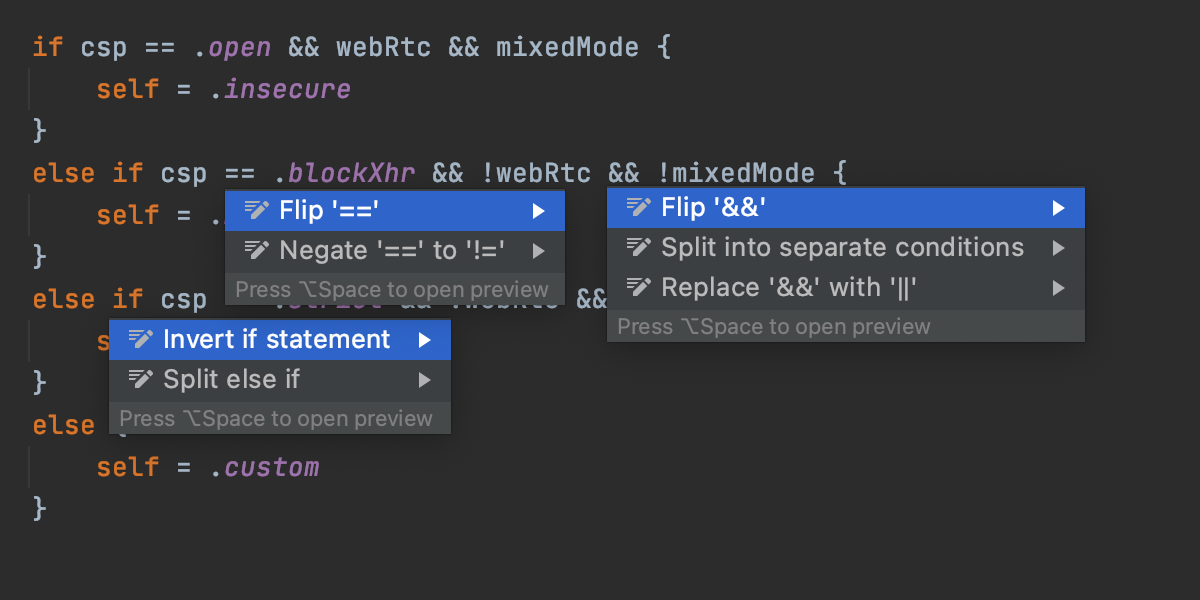The height and width of the screenshot is (600, 1200).
Task: Choose Split into separate conditions
Action: coord(842,247)
